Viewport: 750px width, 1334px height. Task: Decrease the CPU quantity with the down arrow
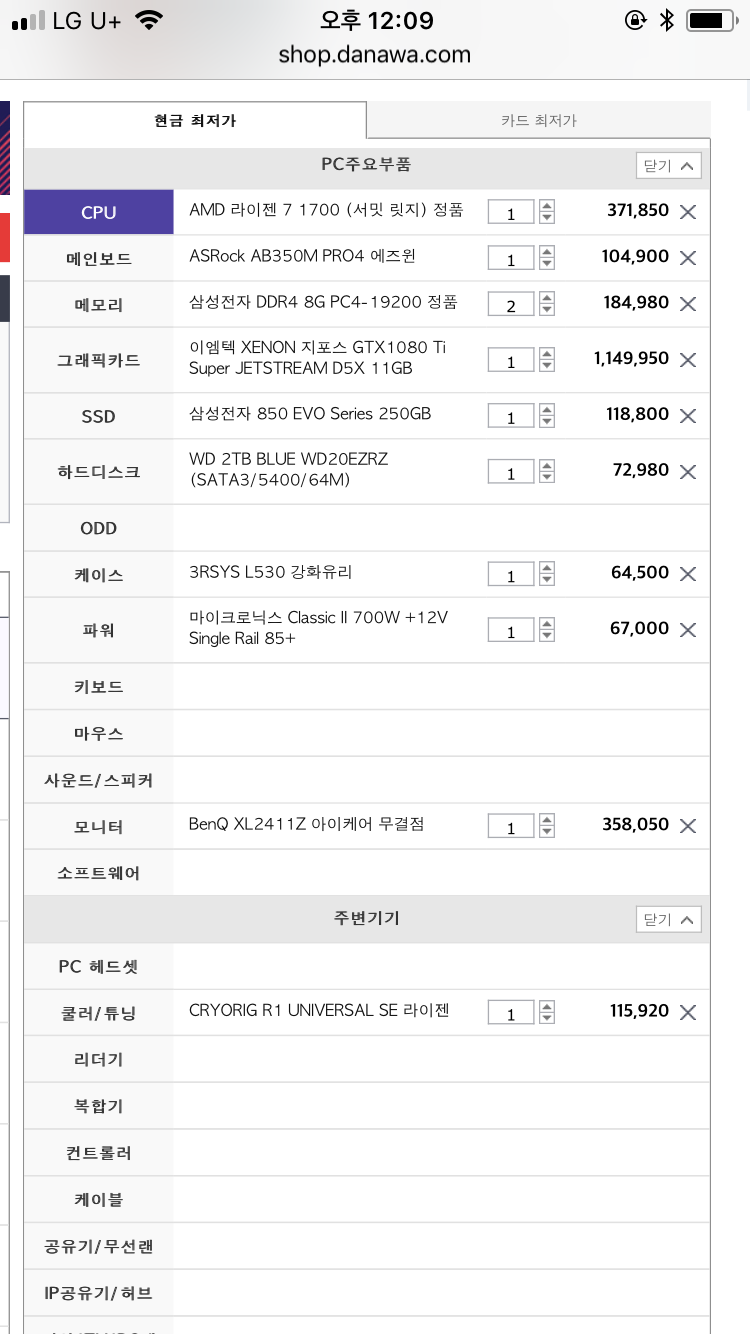coord(546,218)
